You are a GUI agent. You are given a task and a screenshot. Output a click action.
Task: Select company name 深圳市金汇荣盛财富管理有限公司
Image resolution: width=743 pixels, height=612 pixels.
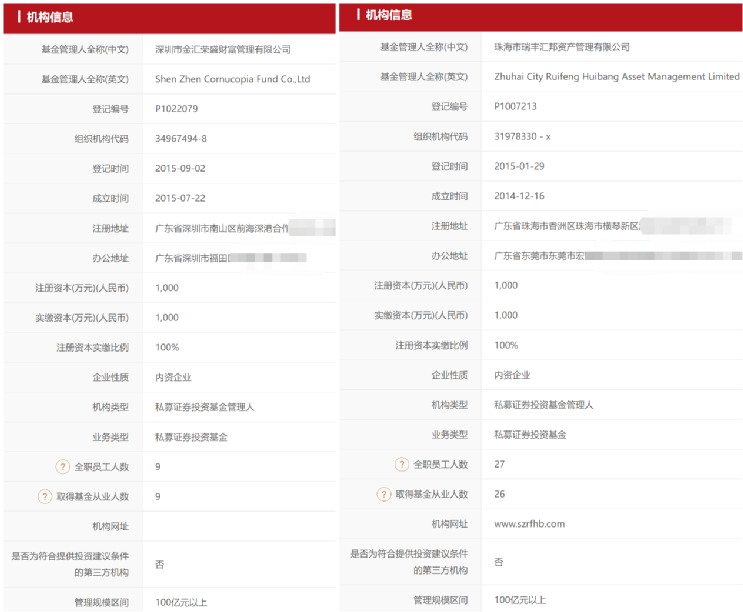(223, 49)
